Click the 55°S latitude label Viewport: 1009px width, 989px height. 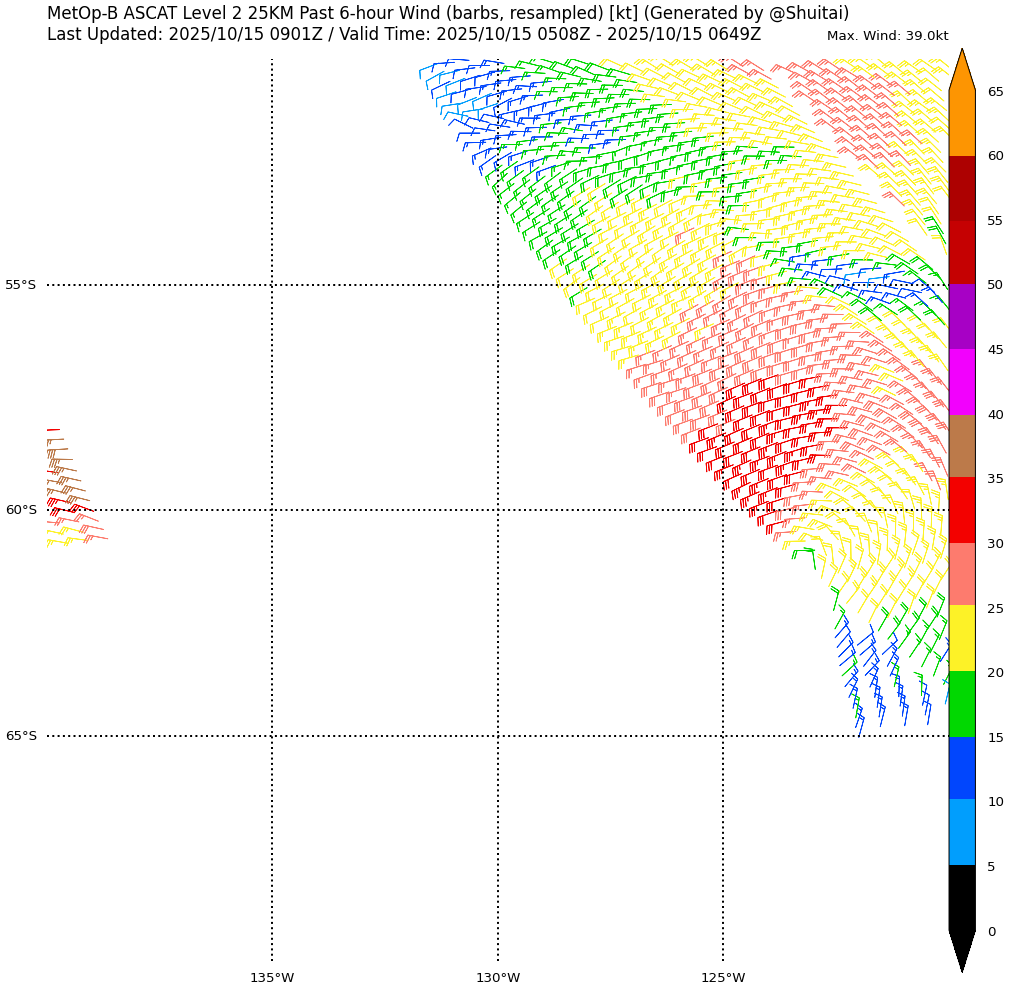[21, 285]
